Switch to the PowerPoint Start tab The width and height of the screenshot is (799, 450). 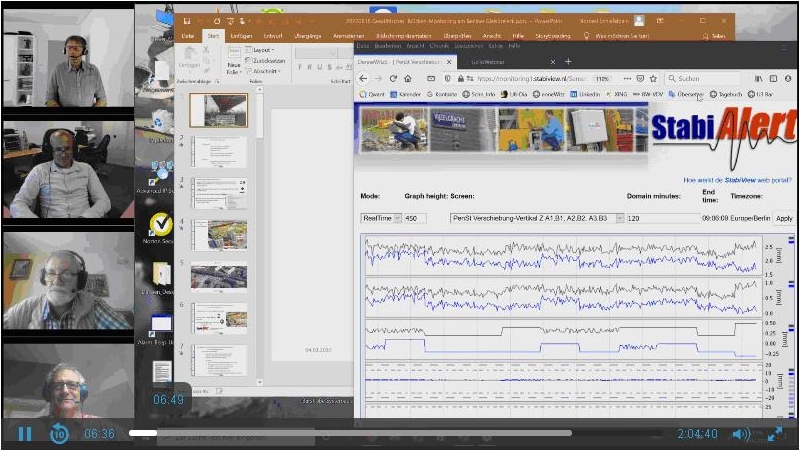[x=213, y=36]
